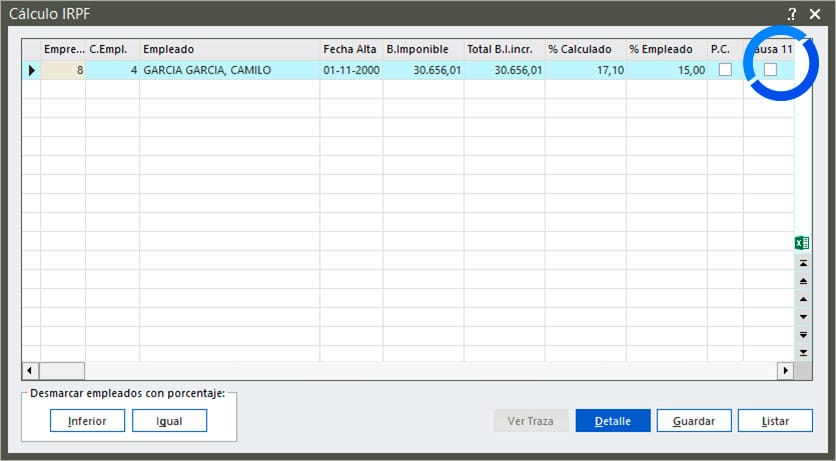
Task: Save with the Guardar button
Action: tap(694, 421)
